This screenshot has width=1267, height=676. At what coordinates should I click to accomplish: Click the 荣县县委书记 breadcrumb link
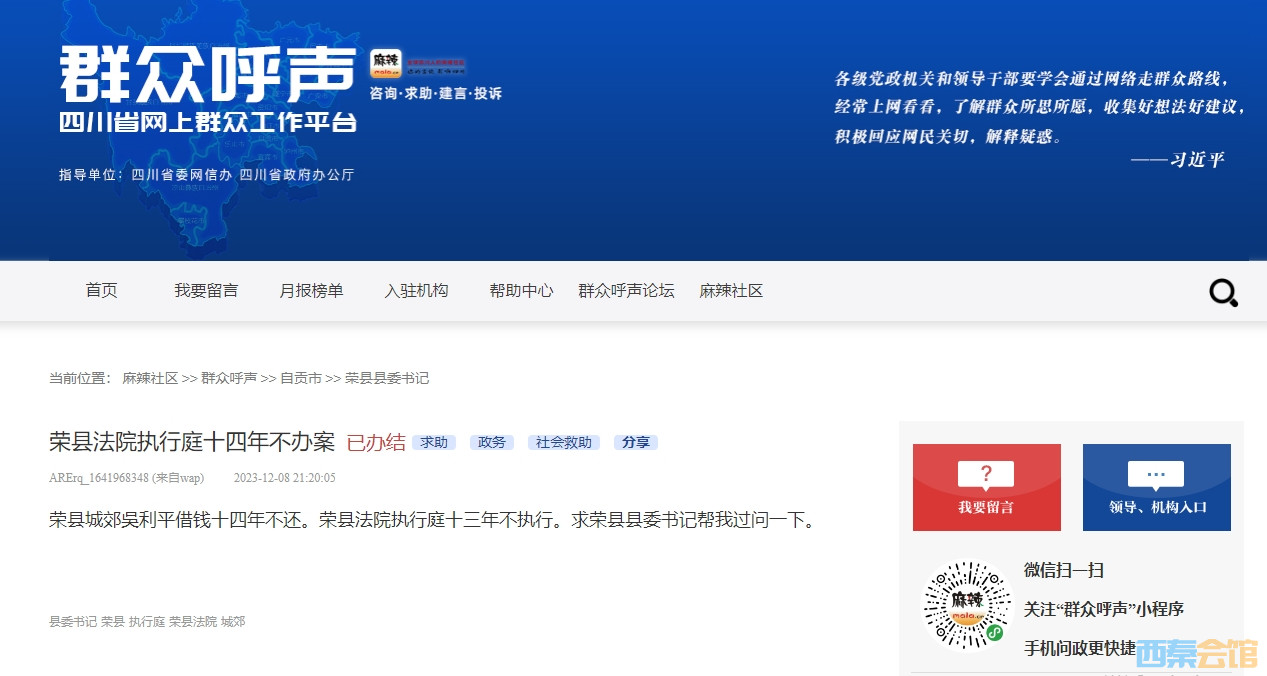tap(387, 378)
